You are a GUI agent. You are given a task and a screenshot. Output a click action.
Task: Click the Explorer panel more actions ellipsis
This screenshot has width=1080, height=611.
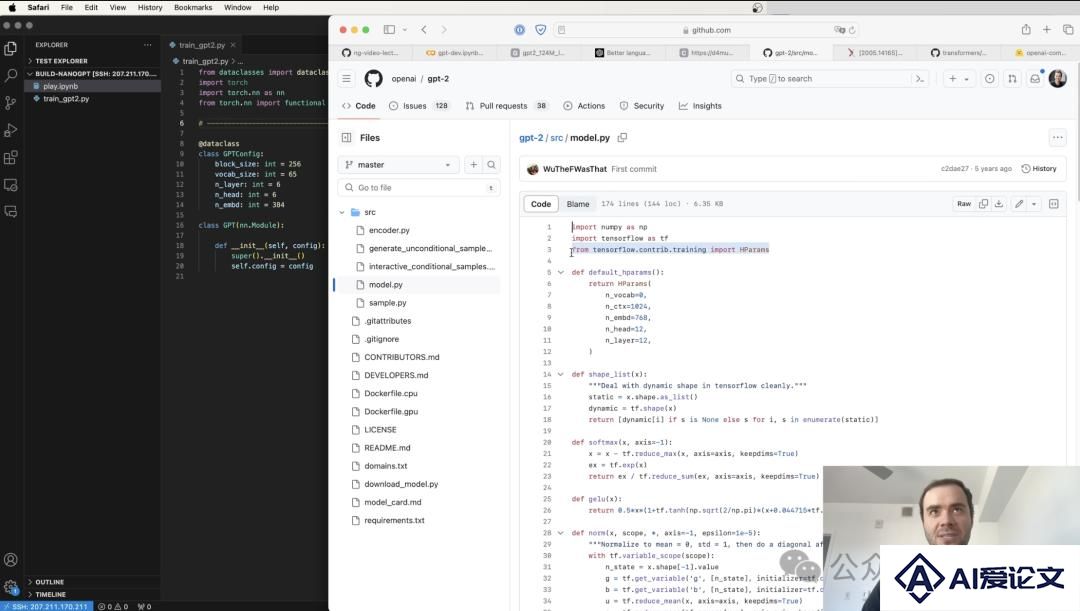(147, 45)
